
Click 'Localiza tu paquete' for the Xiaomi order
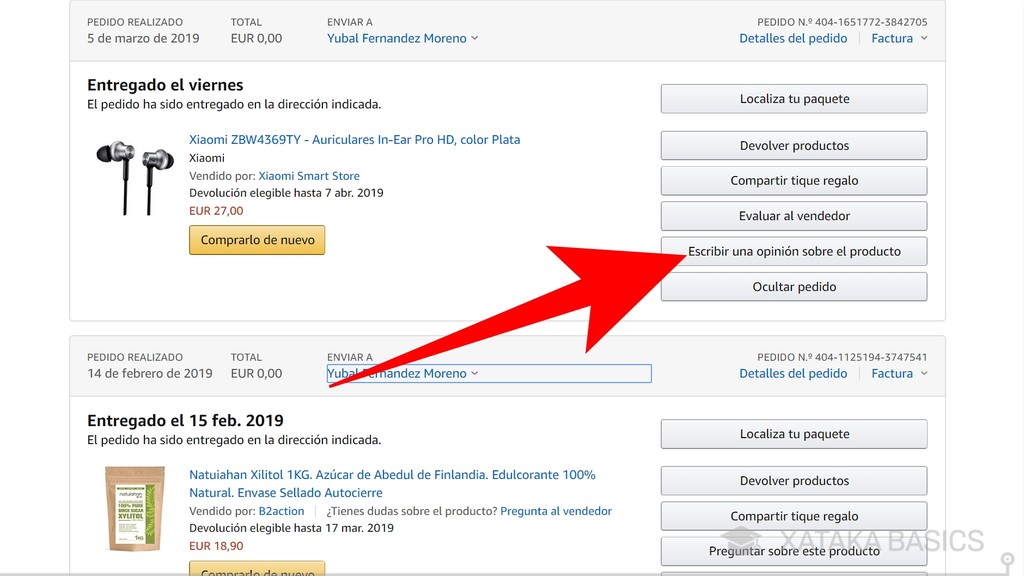click(793, 98)
